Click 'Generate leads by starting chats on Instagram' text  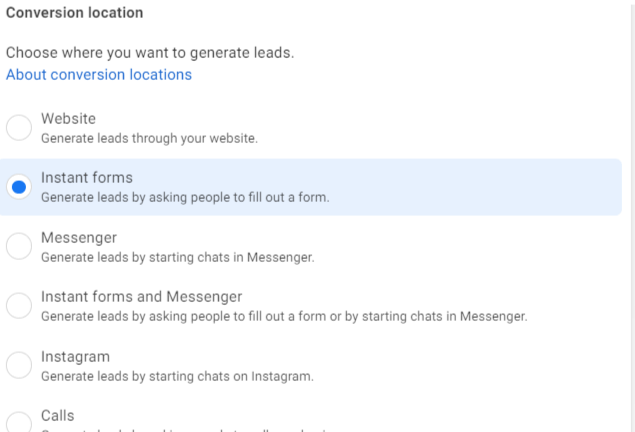click(x=177, y=376)
